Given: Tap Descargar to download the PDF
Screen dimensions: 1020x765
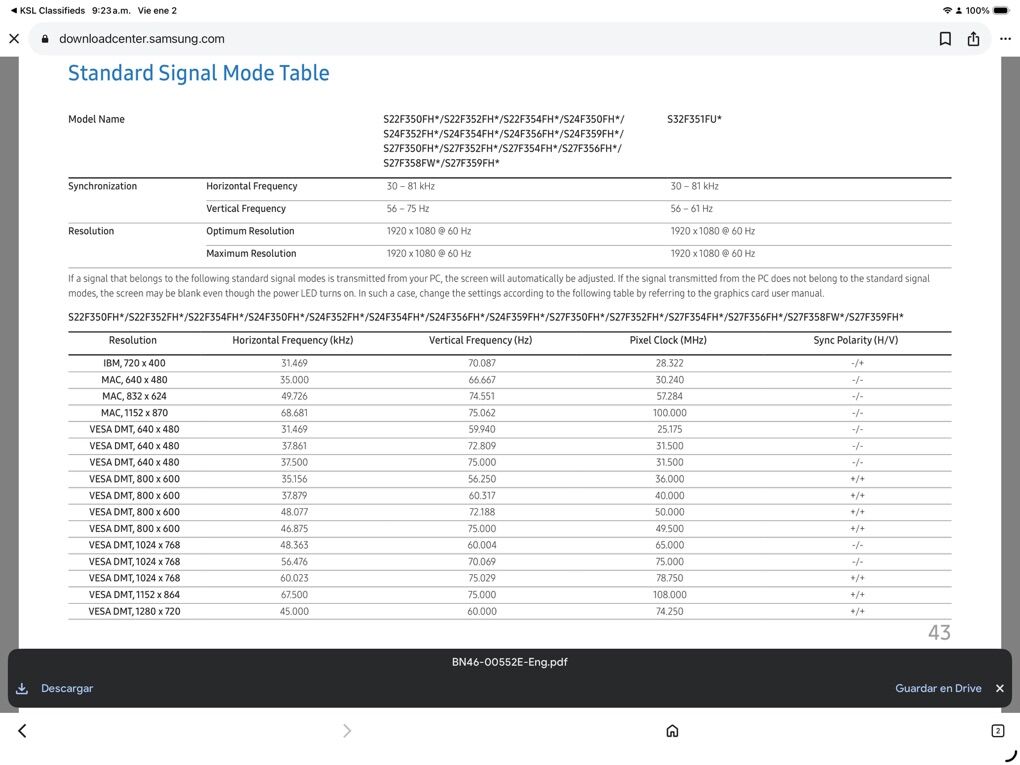Looking at the screenshot, I should (67, 688).
